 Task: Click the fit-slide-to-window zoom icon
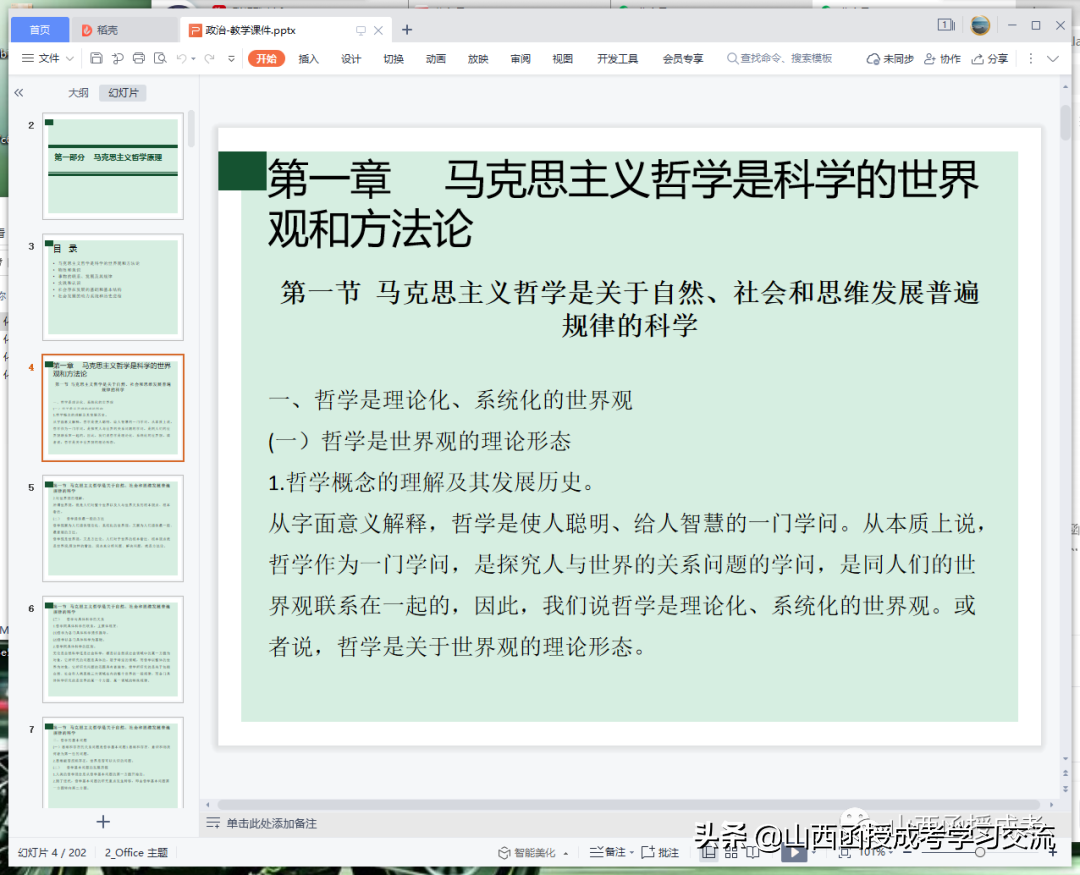pos(845,852)
